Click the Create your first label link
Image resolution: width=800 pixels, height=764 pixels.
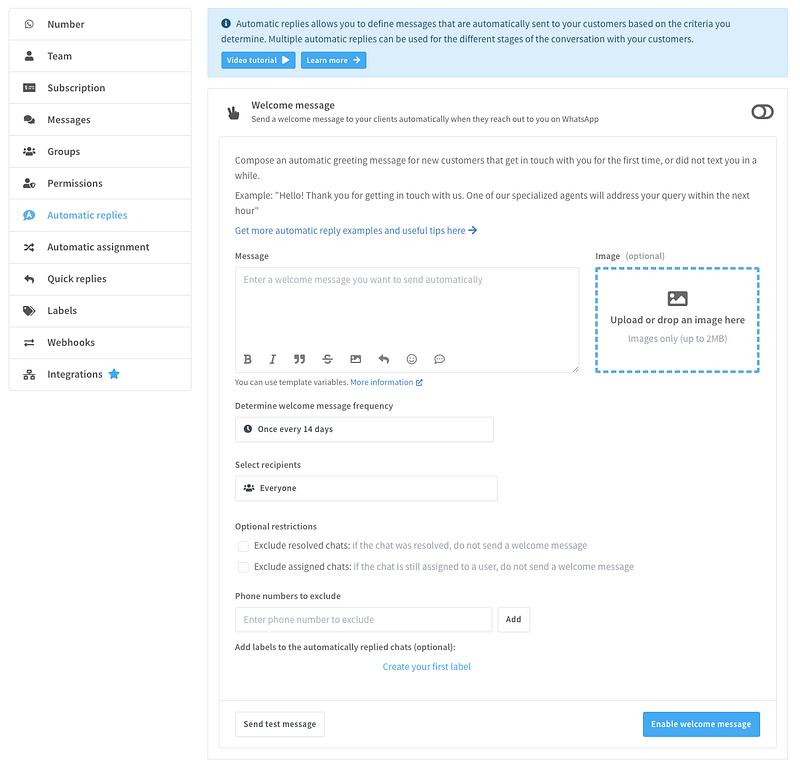click(x=427, y=667)
